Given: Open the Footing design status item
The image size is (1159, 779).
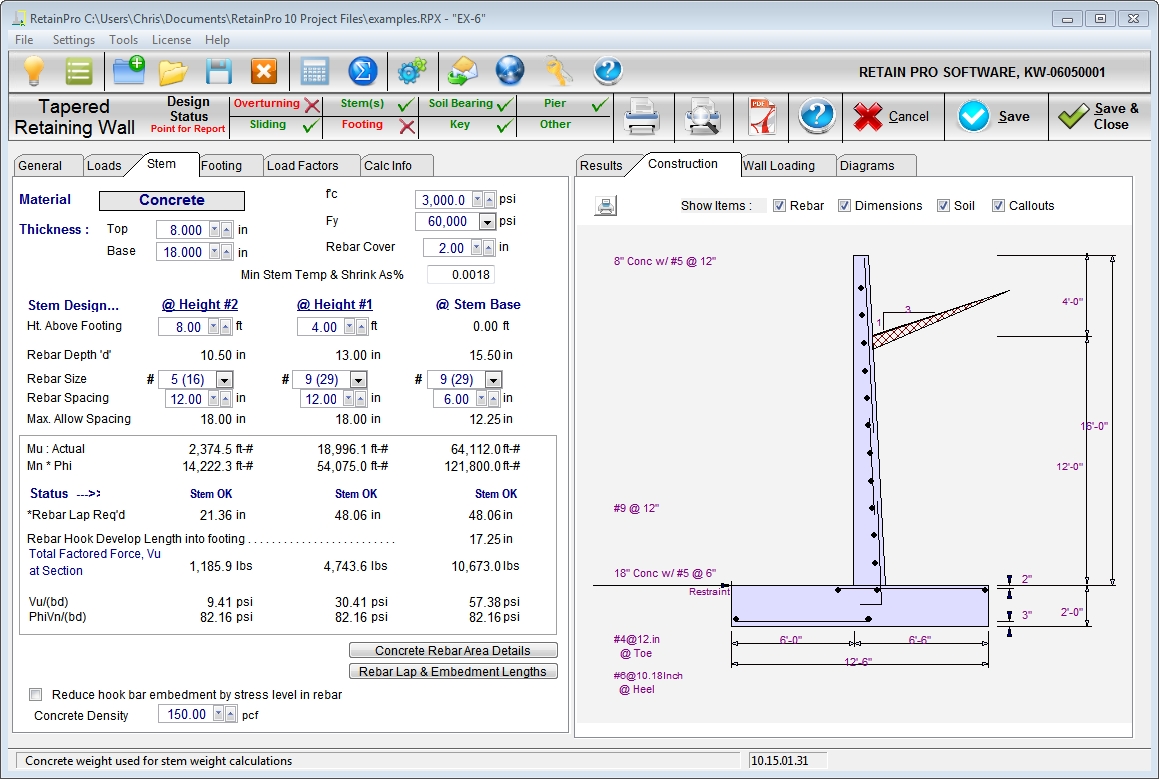Looking at the screenshot, I should [377, 126].
